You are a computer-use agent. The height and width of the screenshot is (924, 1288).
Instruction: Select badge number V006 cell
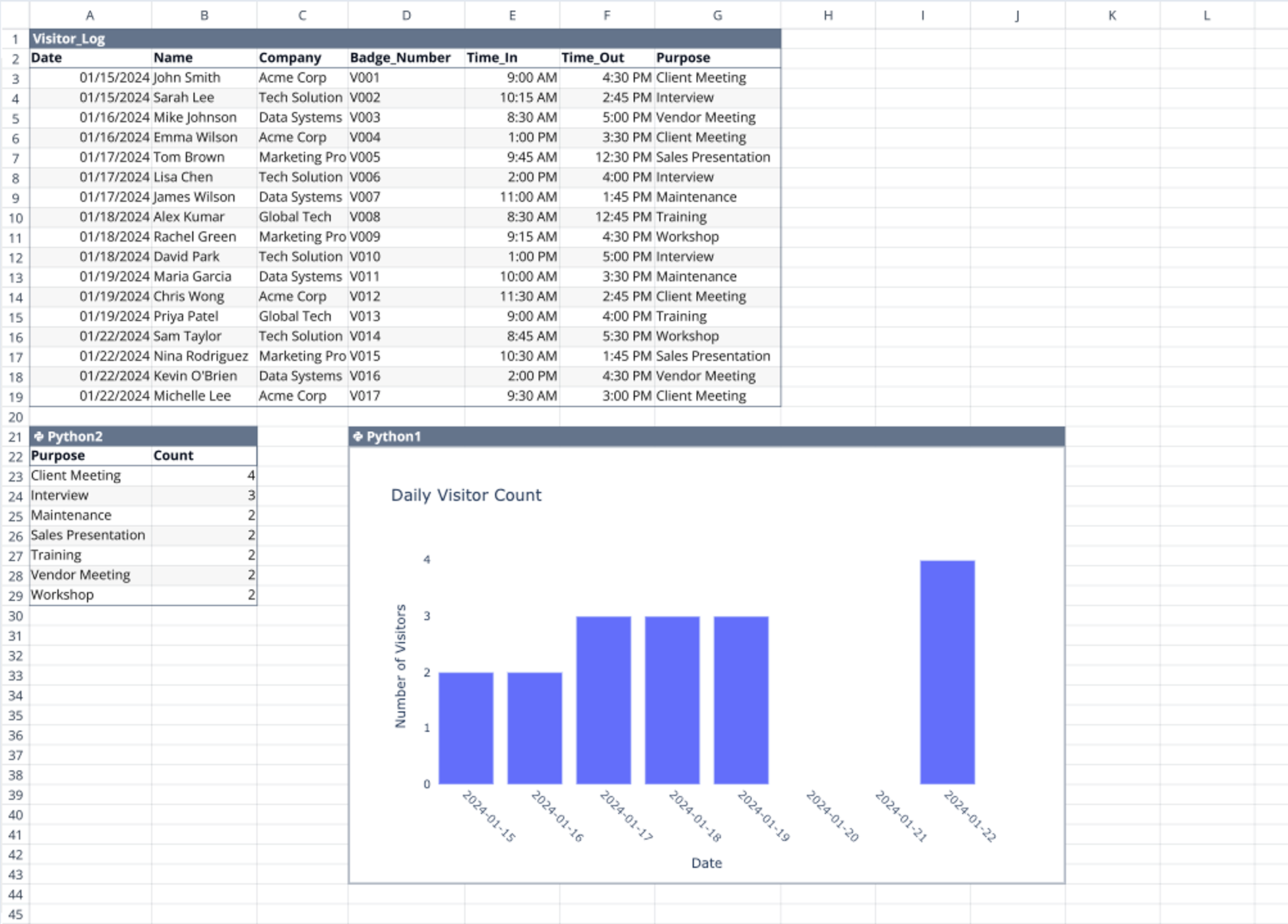click(406, 177)
